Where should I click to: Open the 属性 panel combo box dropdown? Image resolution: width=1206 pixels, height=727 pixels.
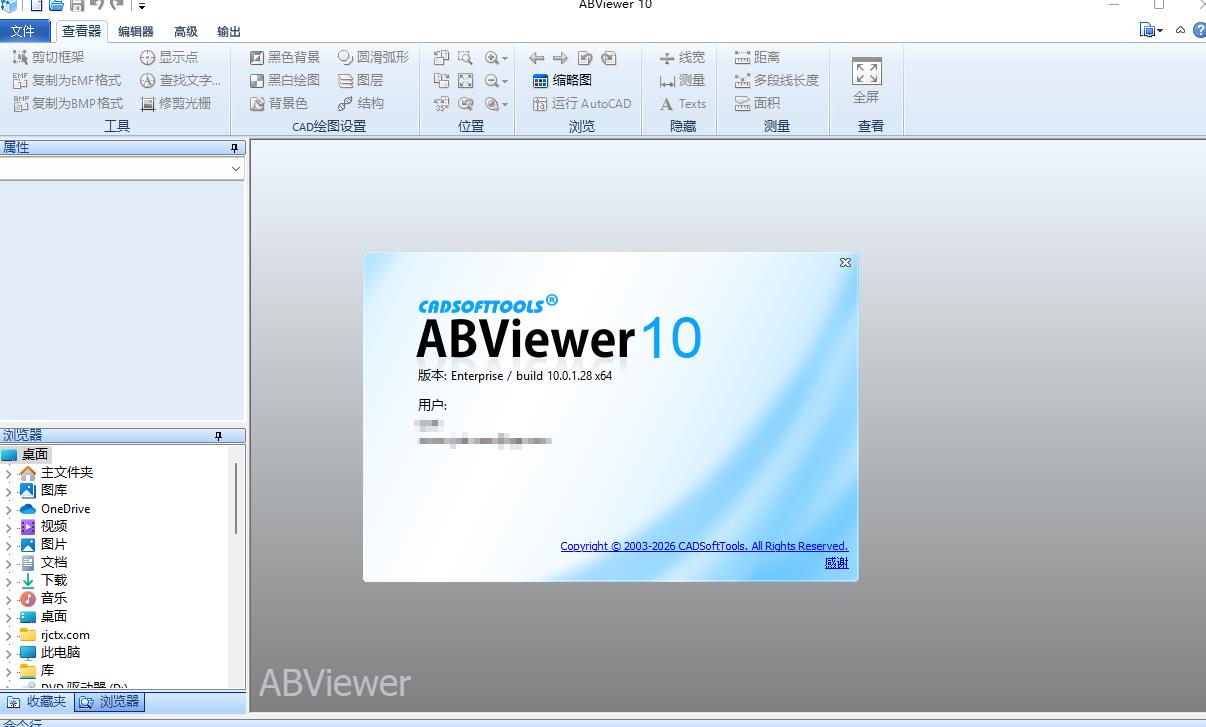(x=236, y=169)
